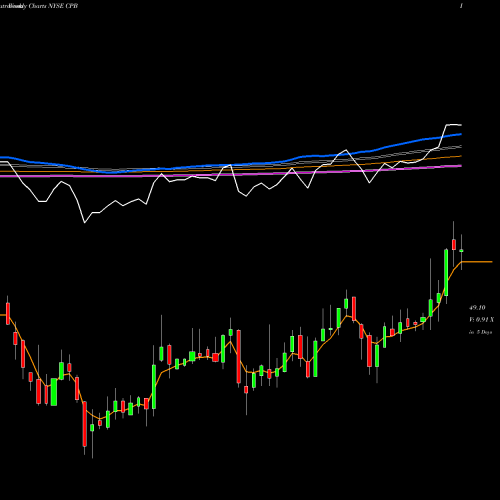Click the last green candlestick on the right

point(461,251)
